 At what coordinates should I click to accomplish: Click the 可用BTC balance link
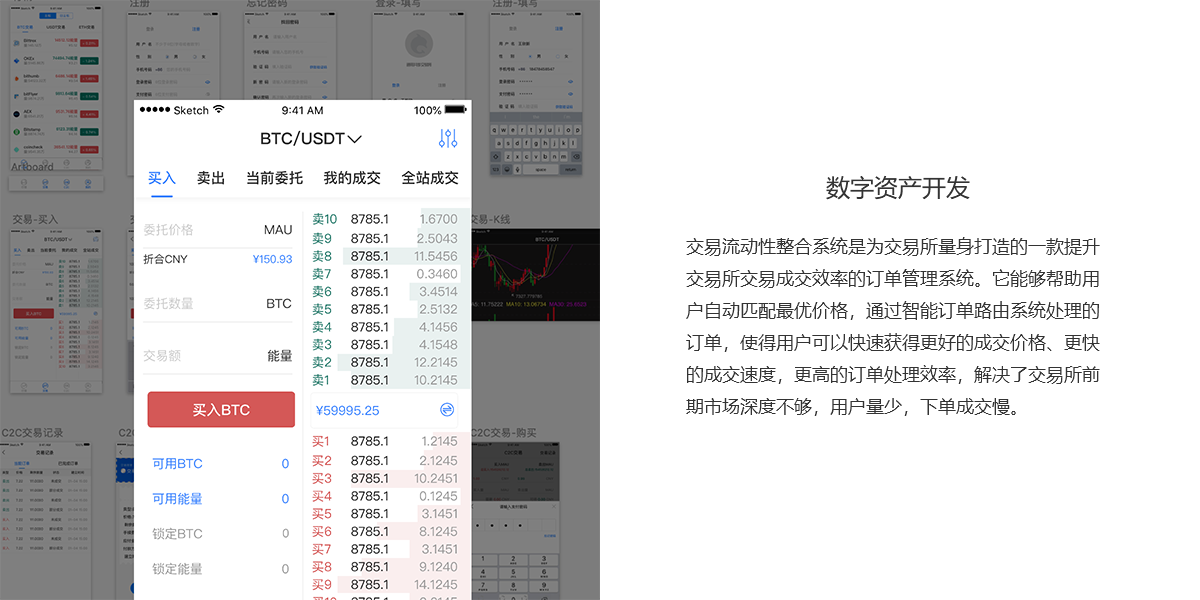pos(177,464)
